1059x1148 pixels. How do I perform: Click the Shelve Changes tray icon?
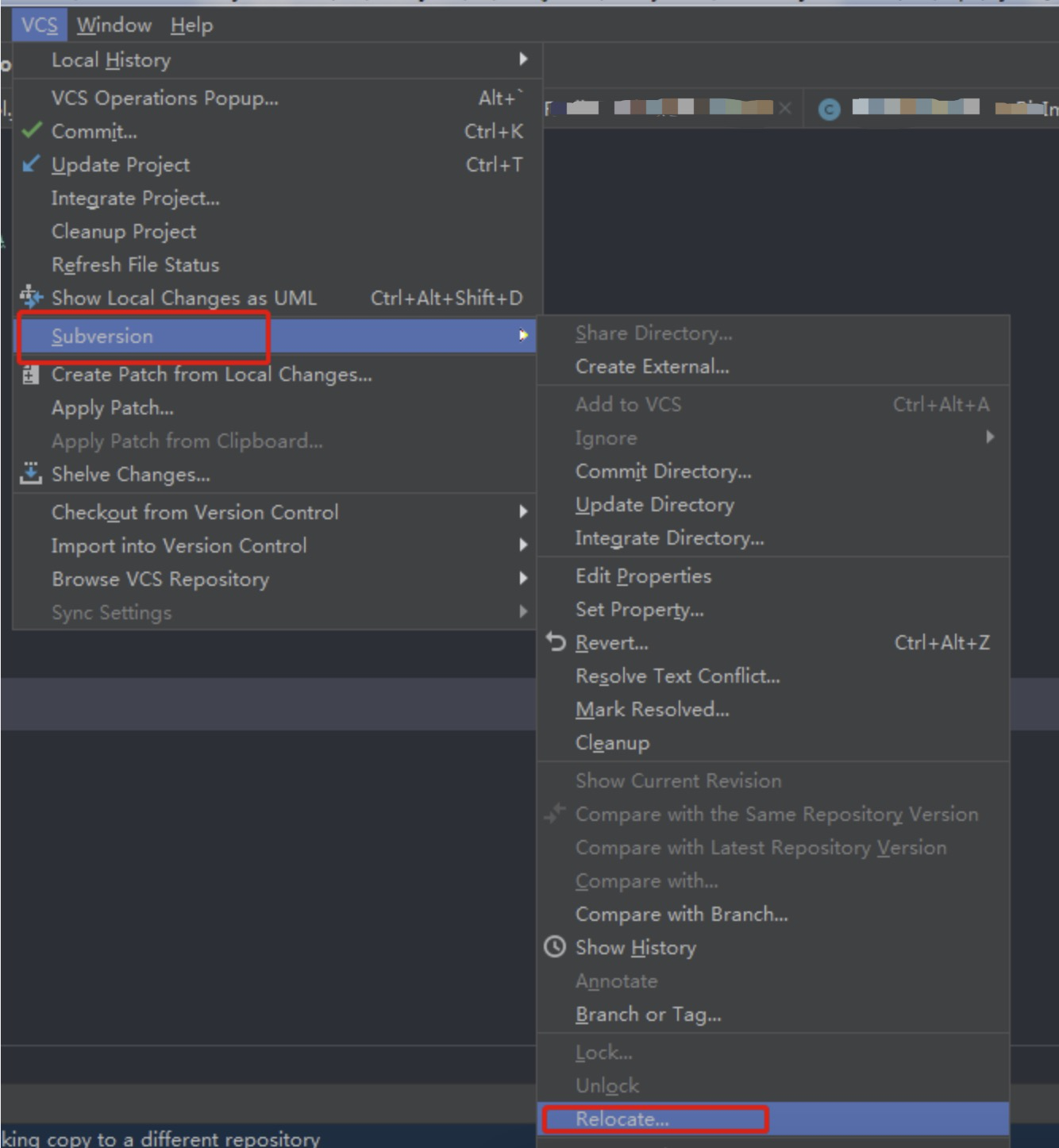click(31, 473)
